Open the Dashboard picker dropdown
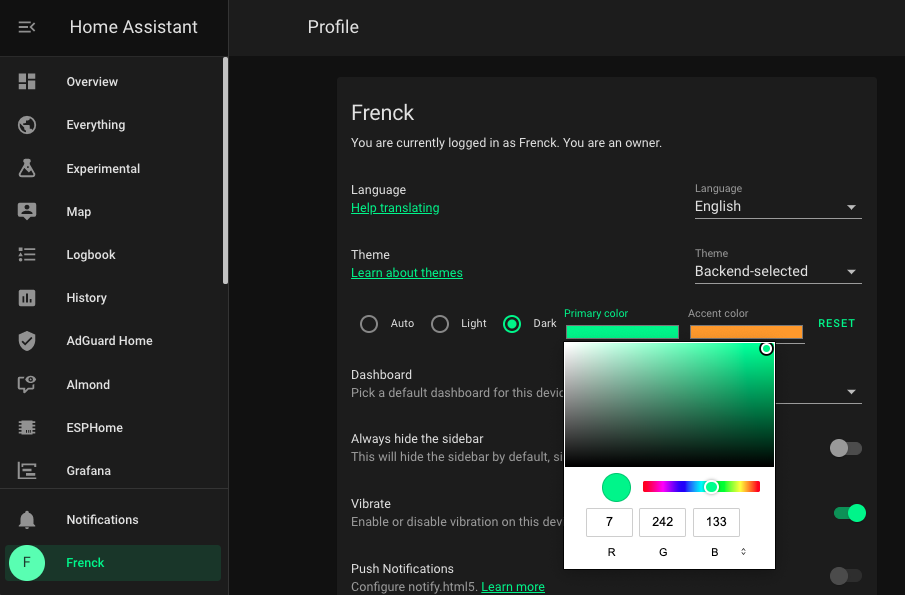Screen dimensions: 905x595 (x=851, y=392)
